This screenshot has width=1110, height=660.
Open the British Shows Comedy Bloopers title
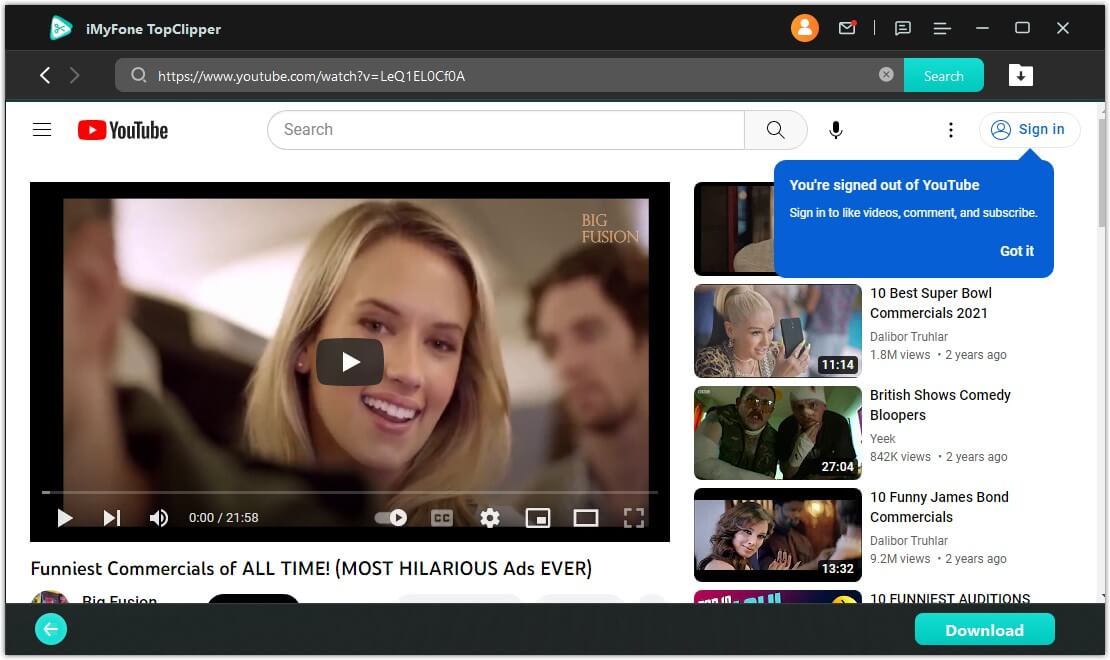[939, 405]
